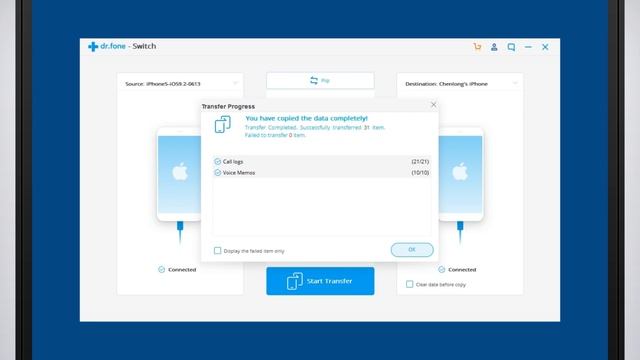Open the user account icon
This screenshot has height=360, width=640.
[494, 47]
